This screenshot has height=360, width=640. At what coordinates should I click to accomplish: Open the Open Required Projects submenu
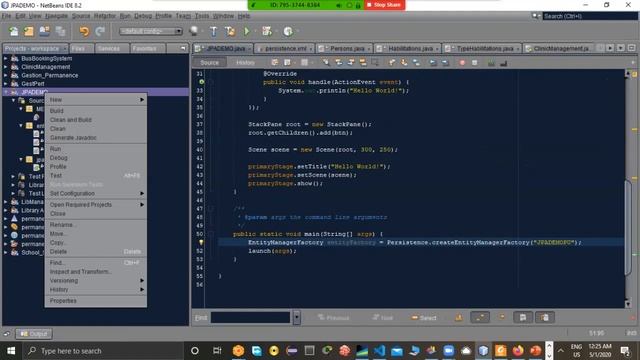(96, 204)
